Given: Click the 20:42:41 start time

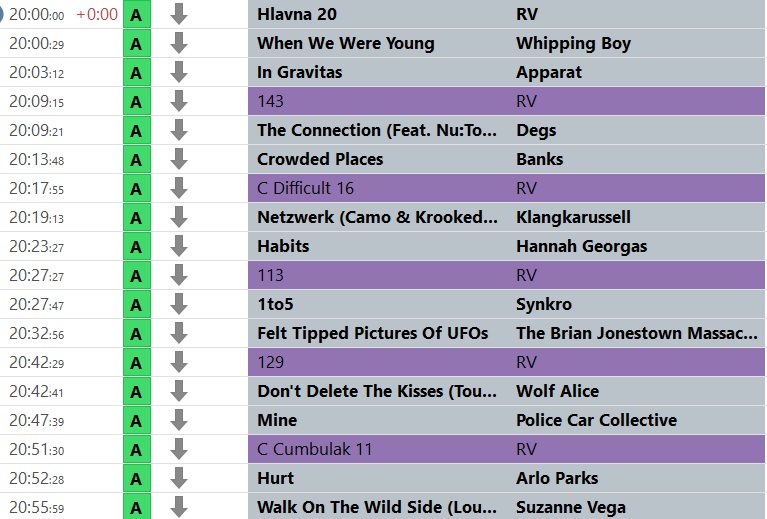Looking at the screenshot, I should [37, 391].
